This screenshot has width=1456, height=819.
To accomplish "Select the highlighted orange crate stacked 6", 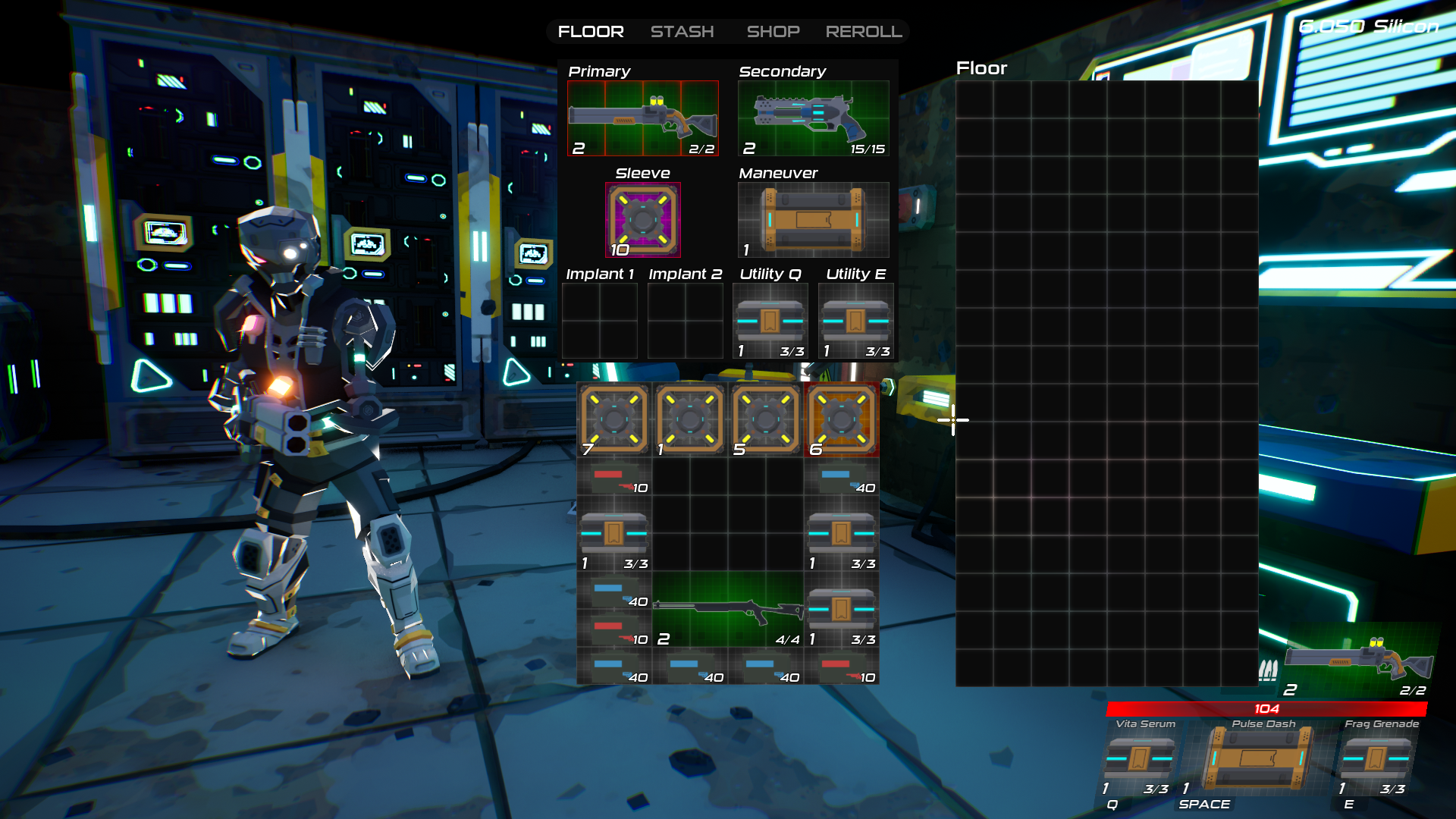I will [841, 418].
